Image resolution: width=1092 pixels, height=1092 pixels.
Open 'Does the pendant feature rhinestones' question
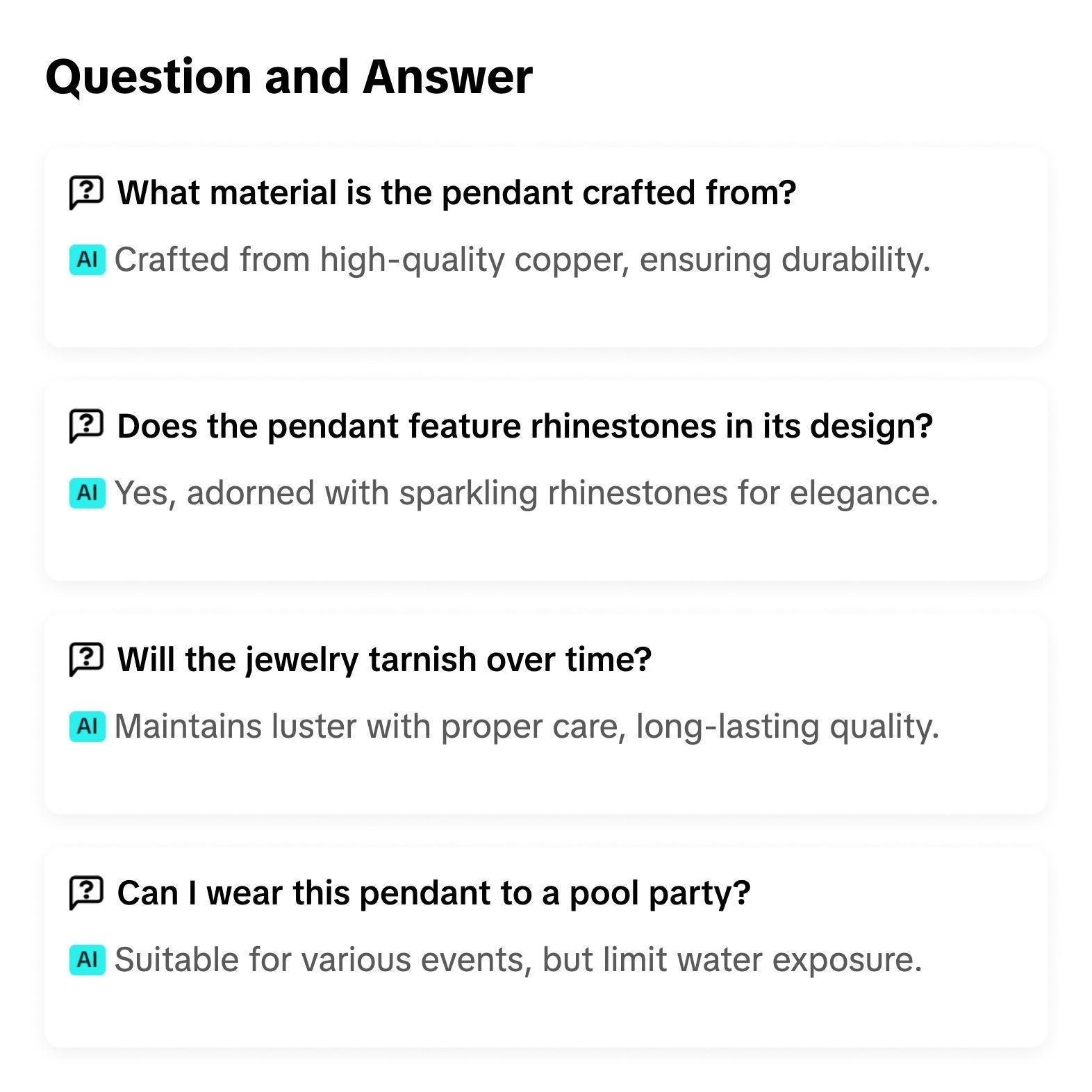[524, 426]
